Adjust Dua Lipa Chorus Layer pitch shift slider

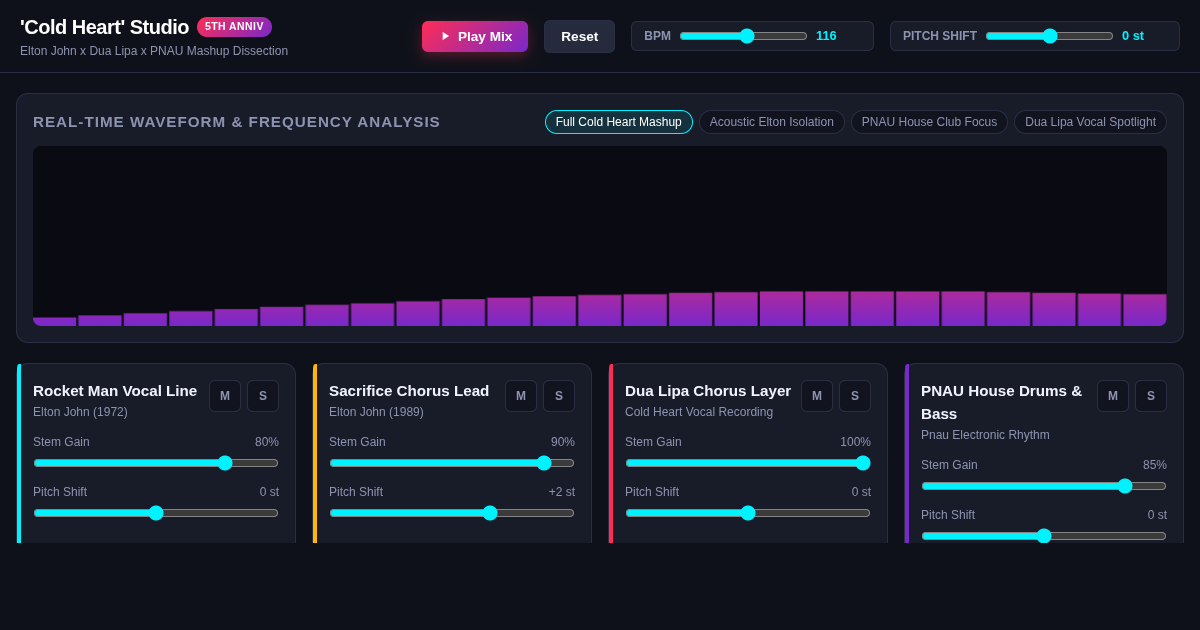(748, 513)
